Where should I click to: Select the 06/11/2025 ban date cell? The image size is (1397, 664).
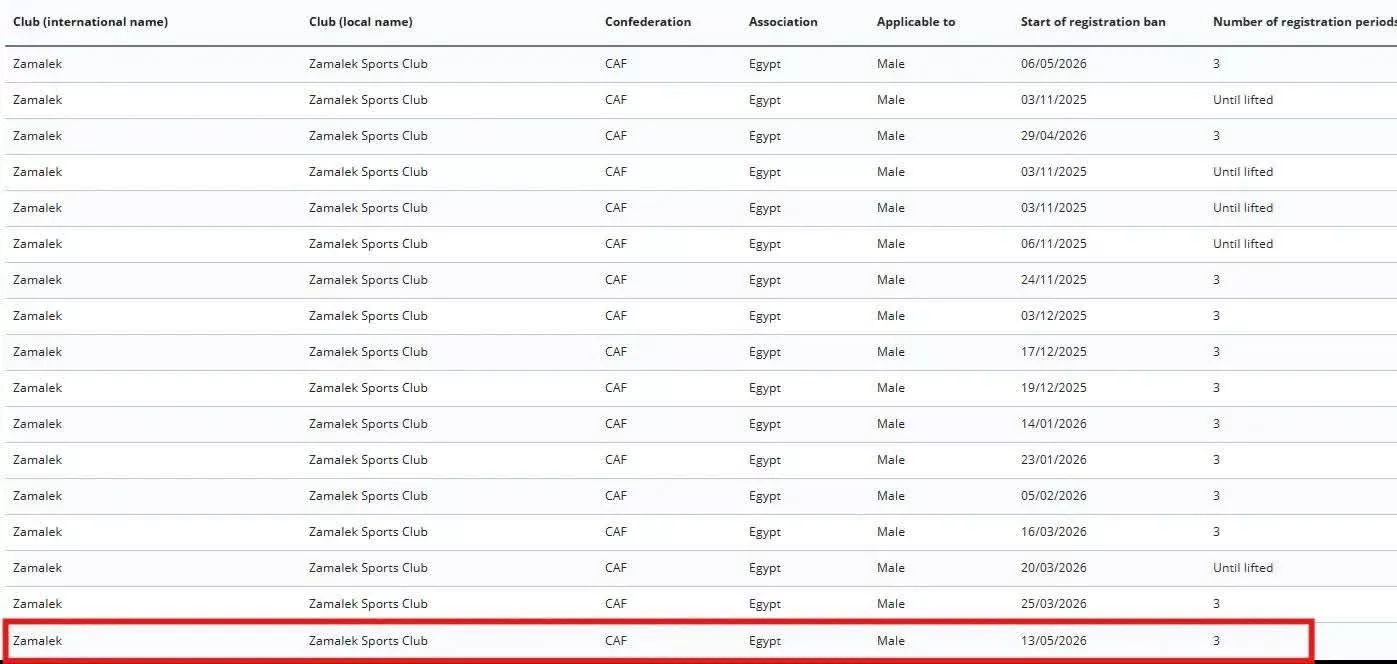1054,244
